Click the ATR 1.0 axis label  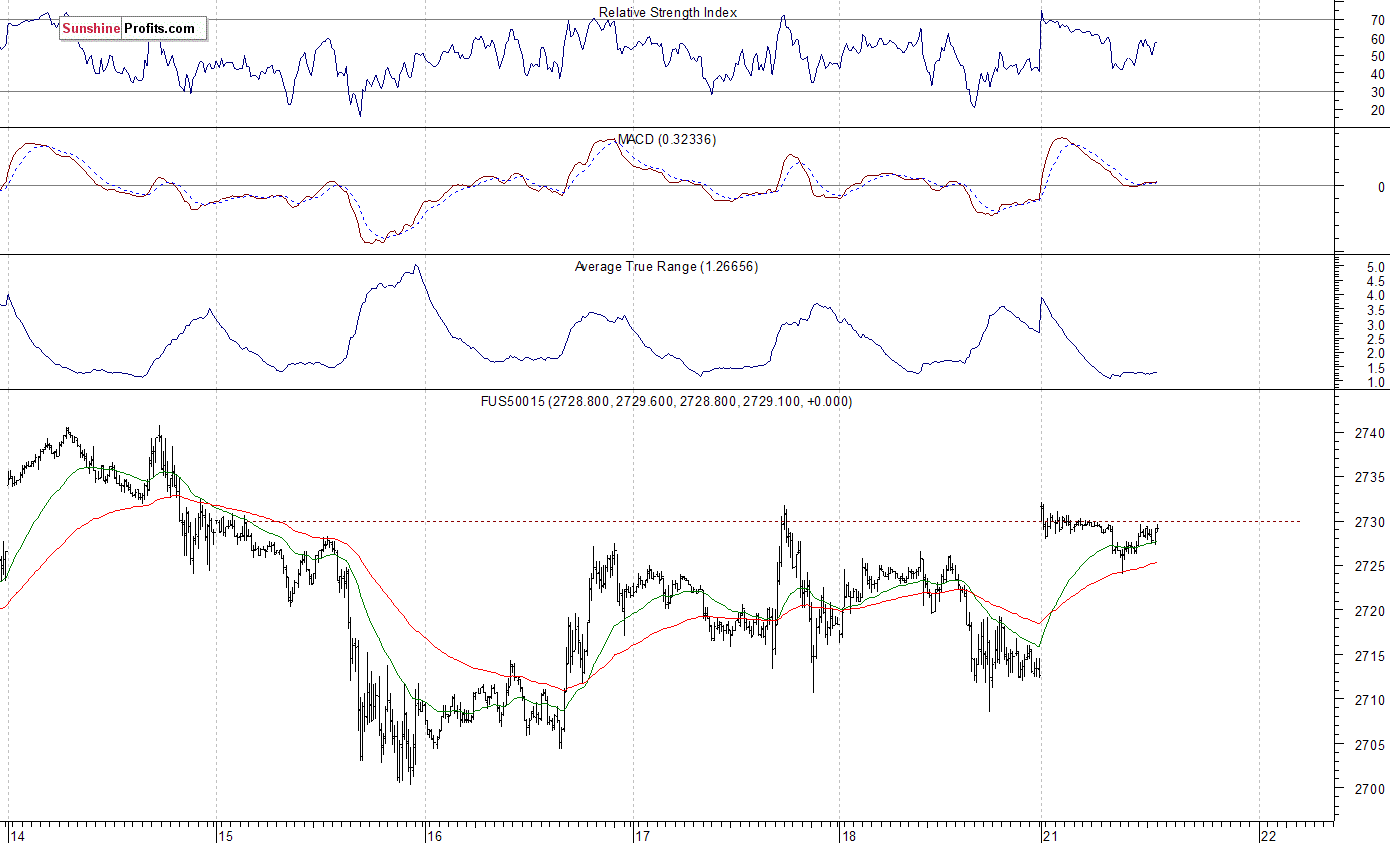1375,383
